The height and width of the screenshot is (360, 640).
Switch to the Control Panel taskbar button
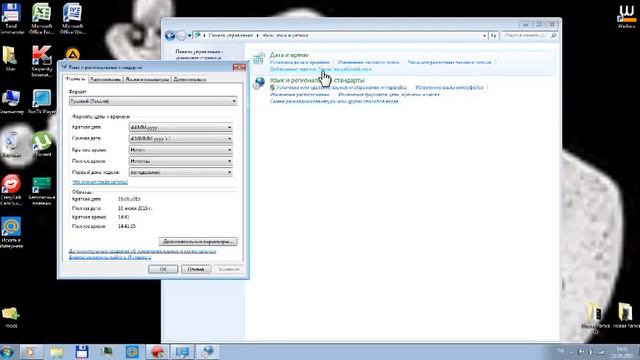click(x=182, y=352)
